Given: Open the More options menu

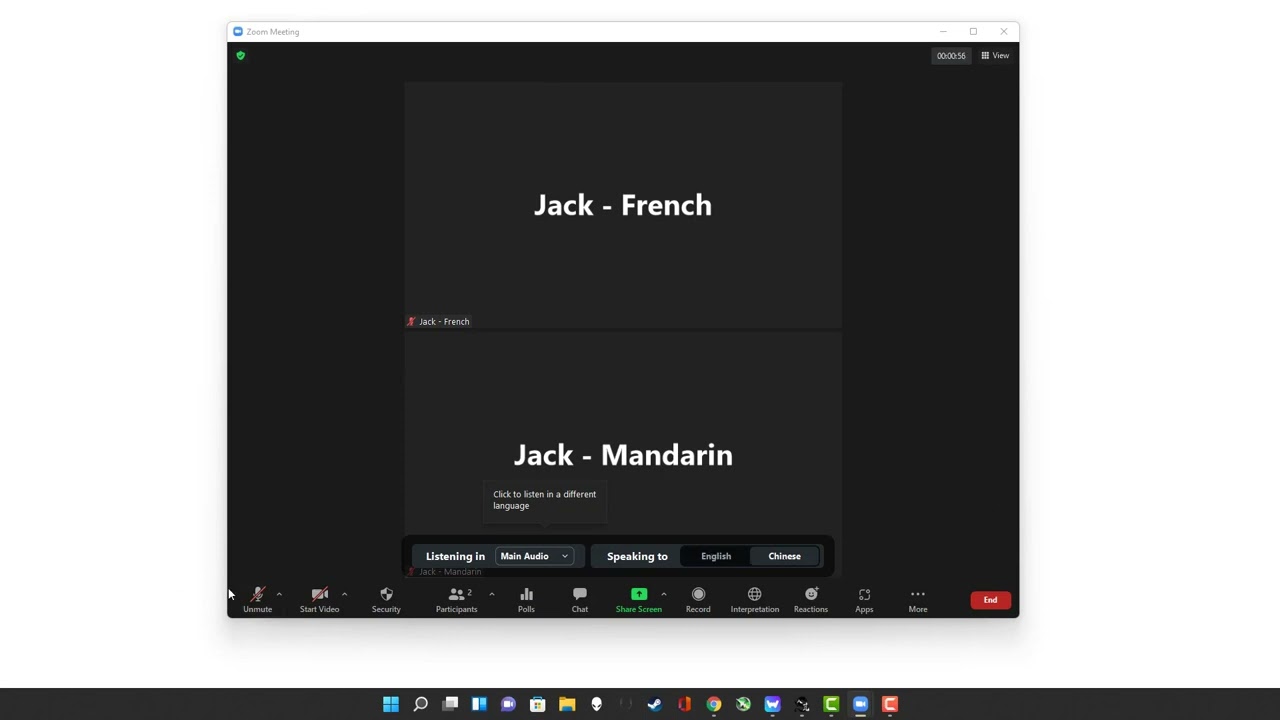Looking at the screenshot, I should tap(918, 599).
